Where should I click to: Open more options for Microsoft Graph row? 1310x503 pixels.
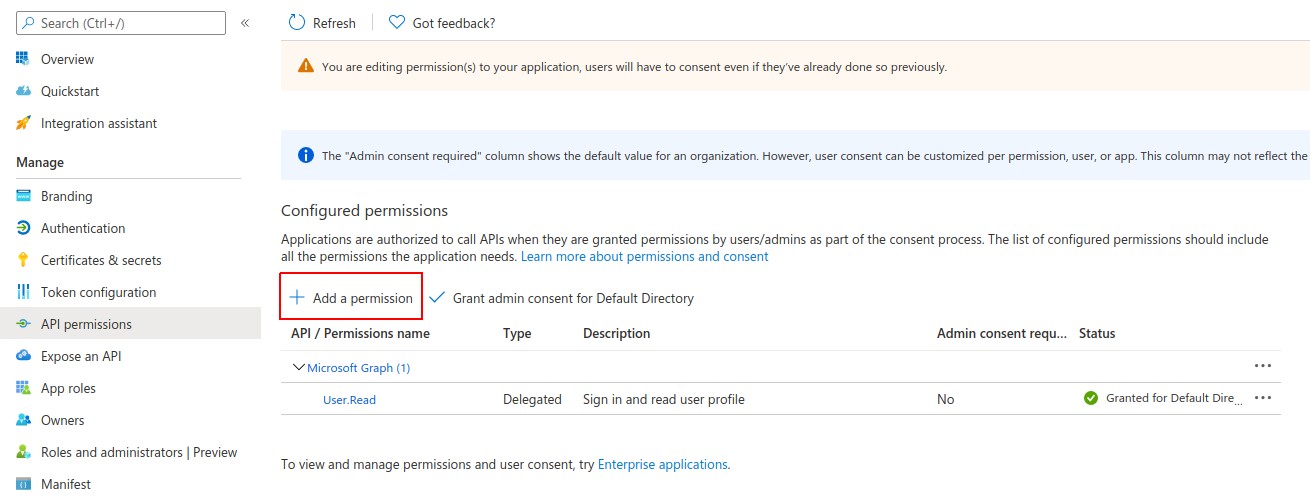coord(1262,366)
